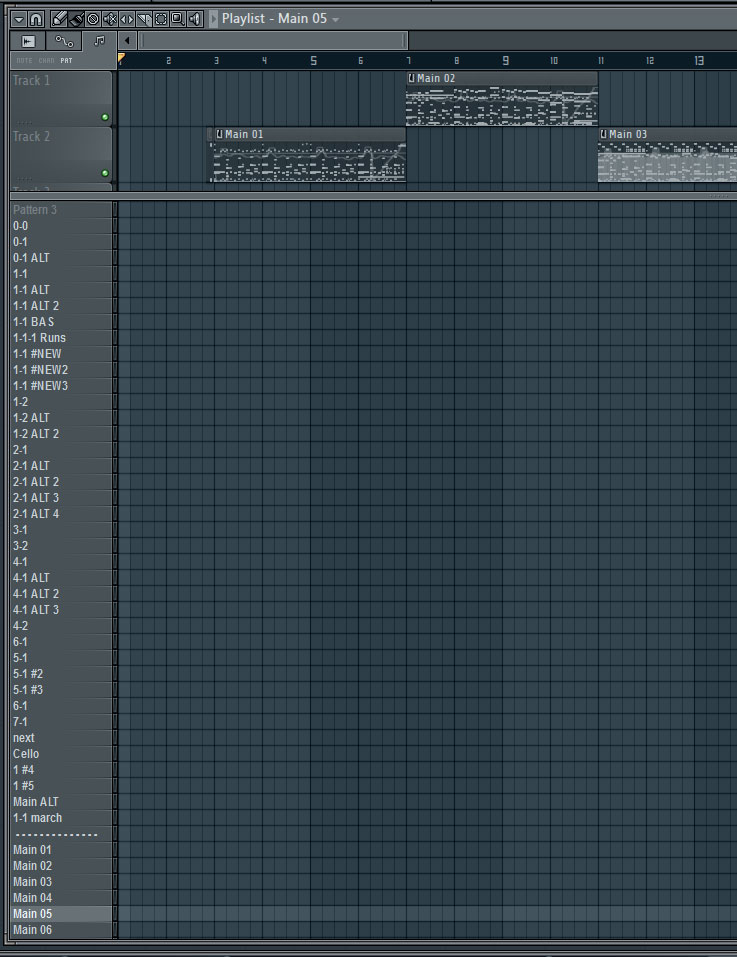This screenshot has width=737, height=957.
Task: Open the Main 05 pattern dropdown in title
Action: tap(336, 20)
